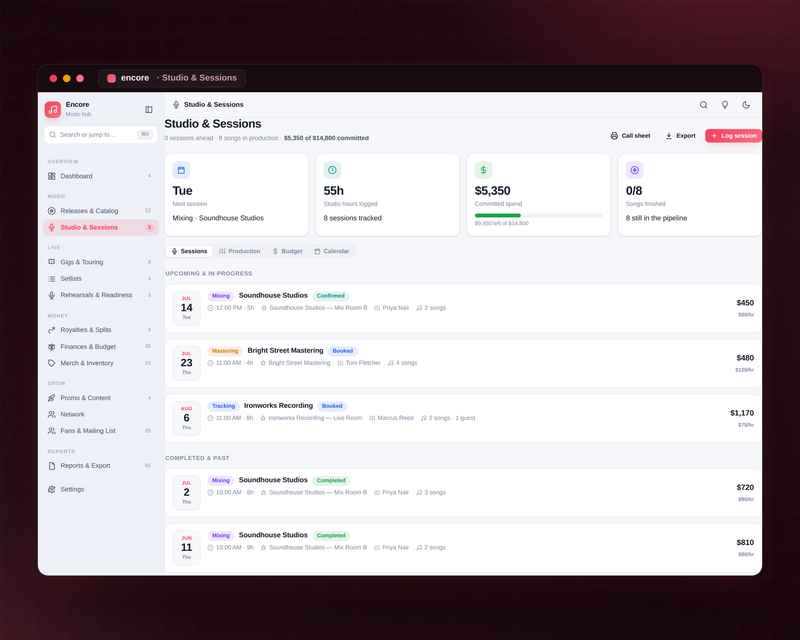Viewport: 800px width, 640px height.
Task: Click the encore Studio & Sessions window tab
Action: (172, 78)
